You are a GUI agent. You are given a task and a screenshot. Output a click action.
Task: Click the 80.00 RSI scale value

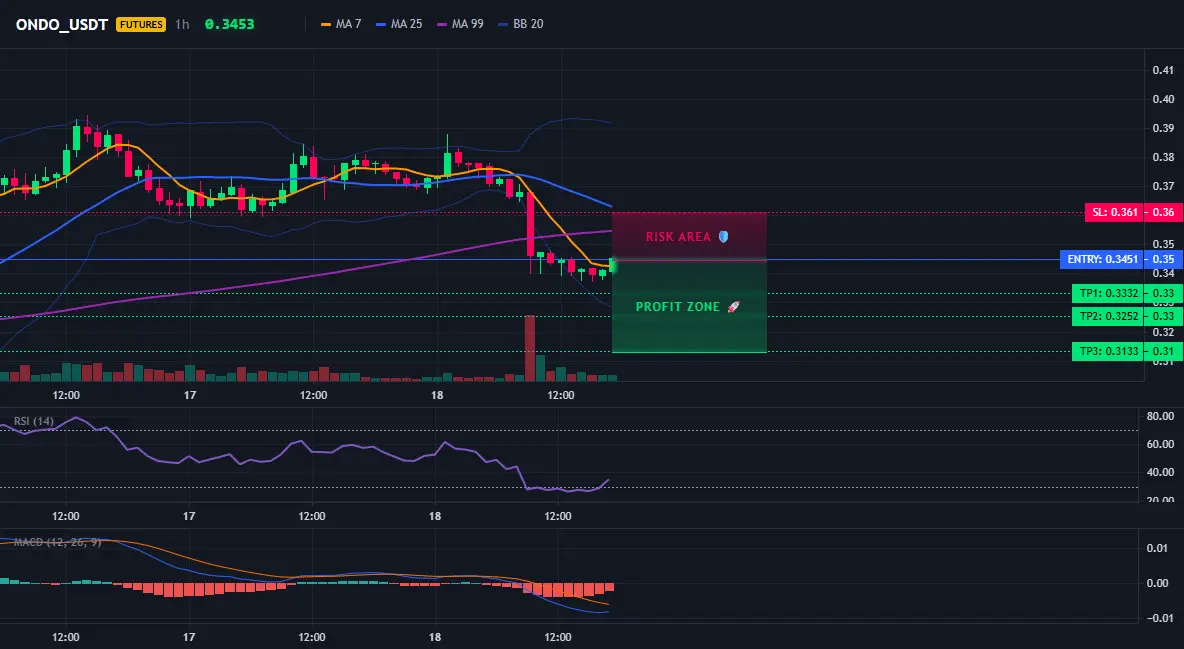[x=1160, y=416]
